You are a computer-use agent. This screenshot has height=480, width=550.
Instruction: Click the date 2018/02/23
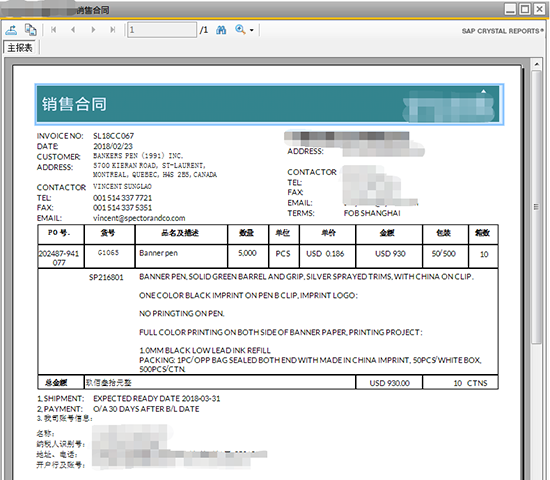[x=113, y=146]
